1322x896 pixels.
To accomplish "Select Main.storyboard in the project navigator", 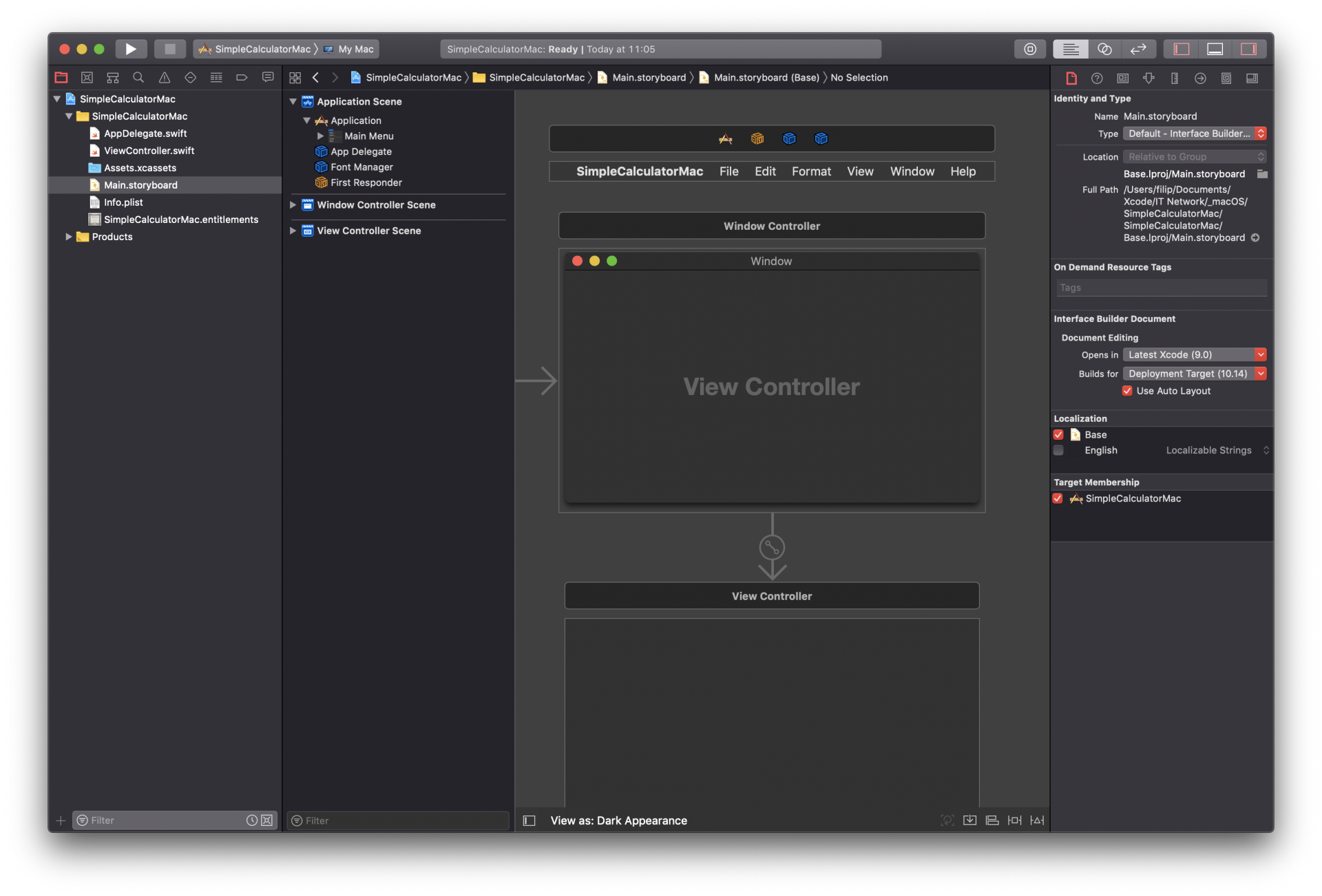I will click(140, 184).
